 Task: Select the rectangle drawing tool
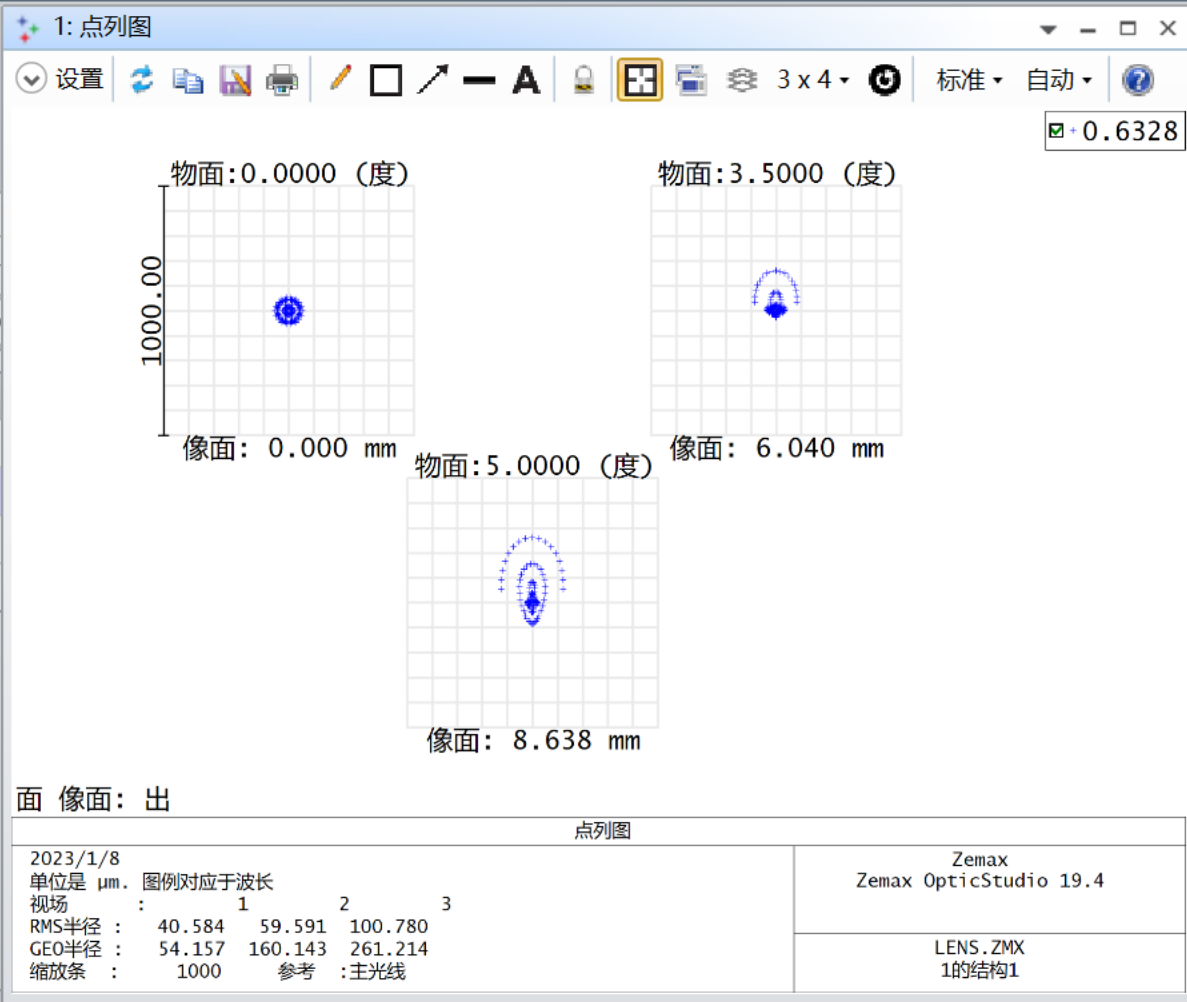[386, 79]
